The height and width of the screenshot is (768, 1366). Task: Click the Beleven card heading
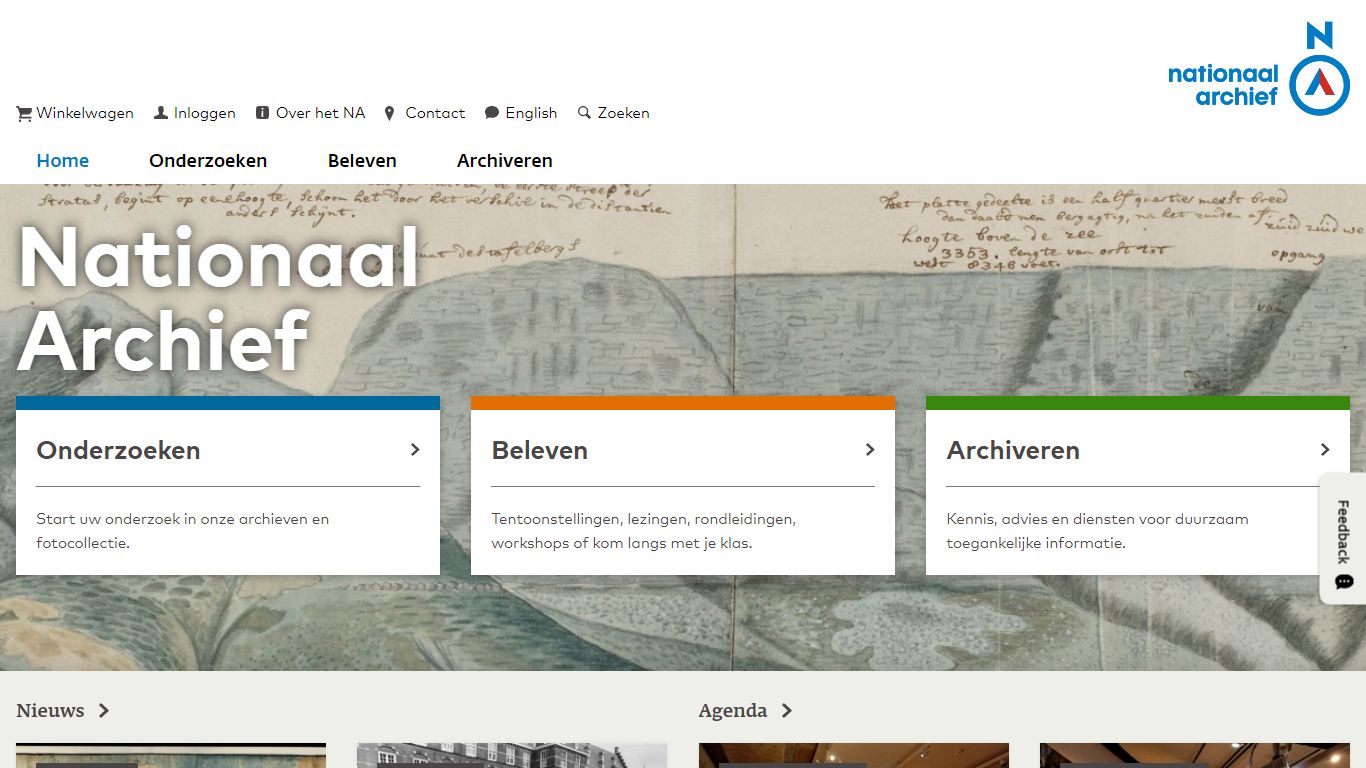(x=540, y=451)
